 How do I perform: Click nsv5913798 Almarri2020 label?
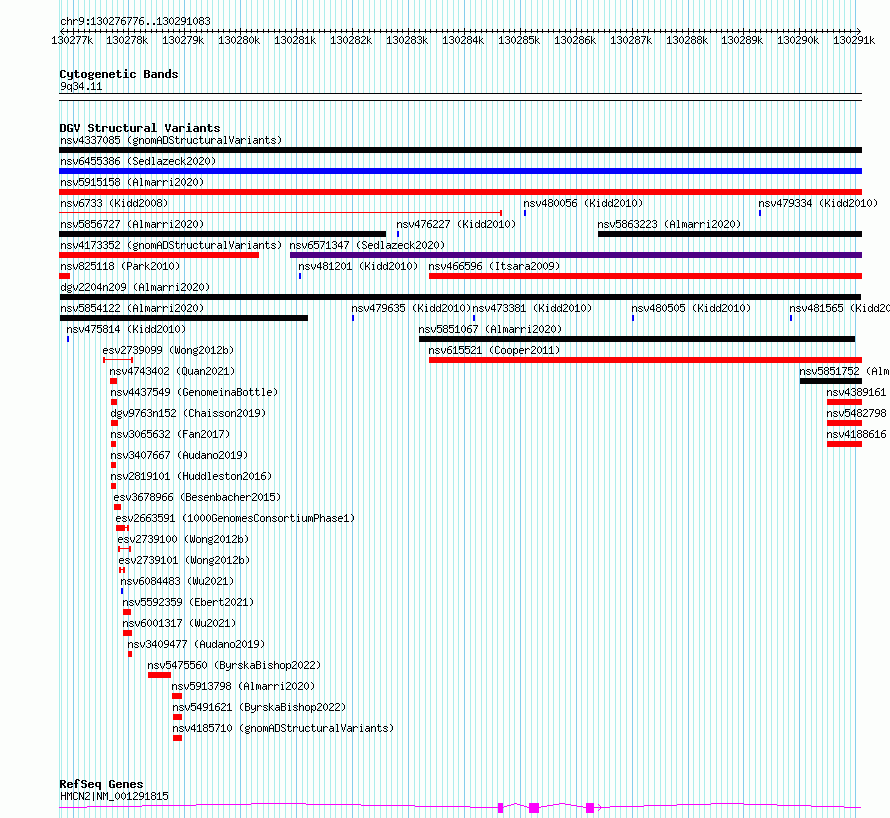coord(243,686)
